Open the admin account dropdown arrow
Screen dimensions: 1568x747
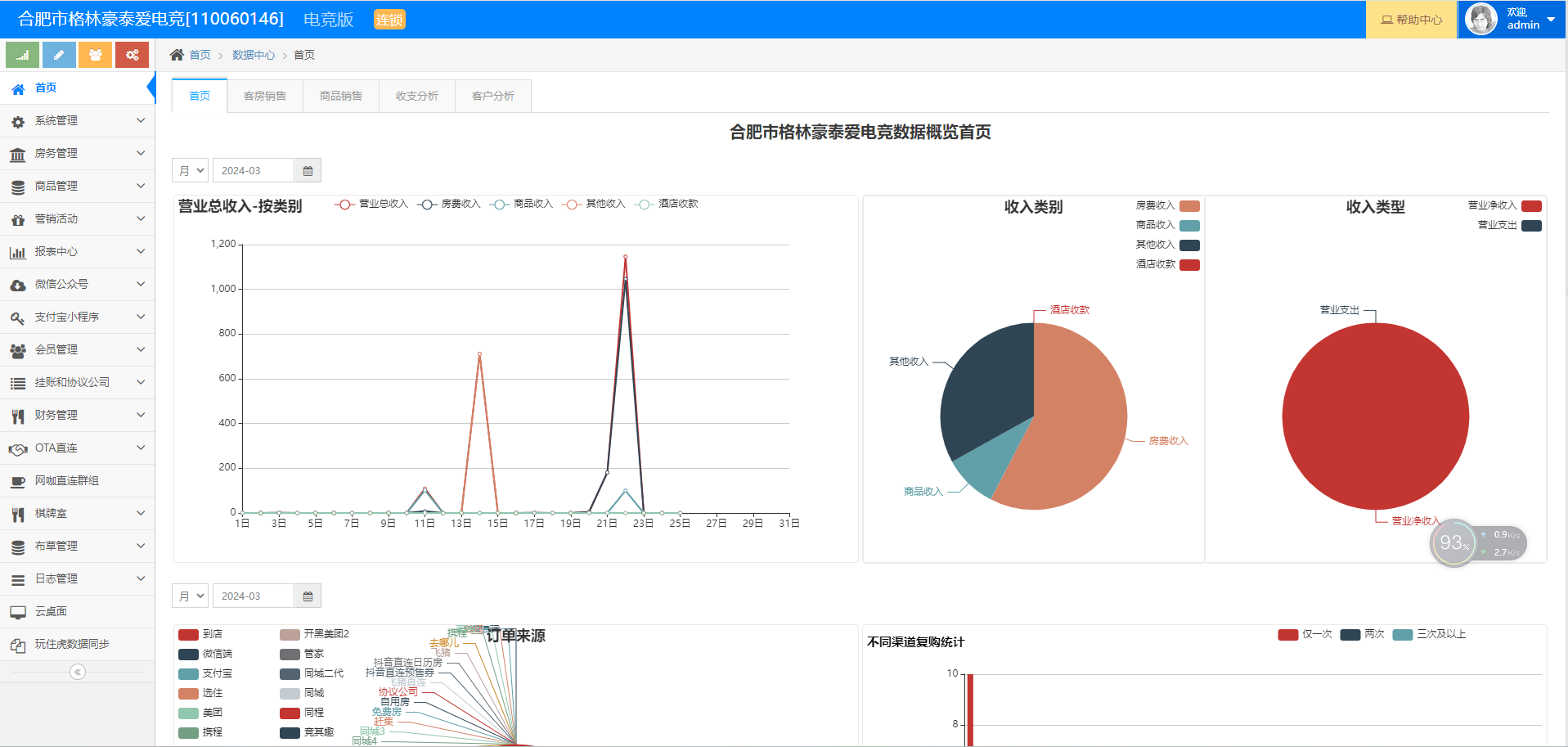[1551, 20]
